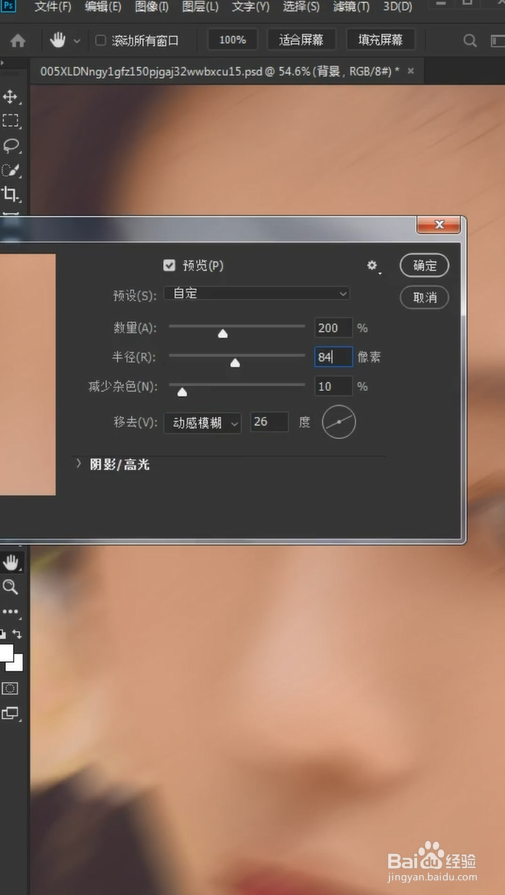
Task: Click the 填充屏幕 button
Action: (381, 40)
